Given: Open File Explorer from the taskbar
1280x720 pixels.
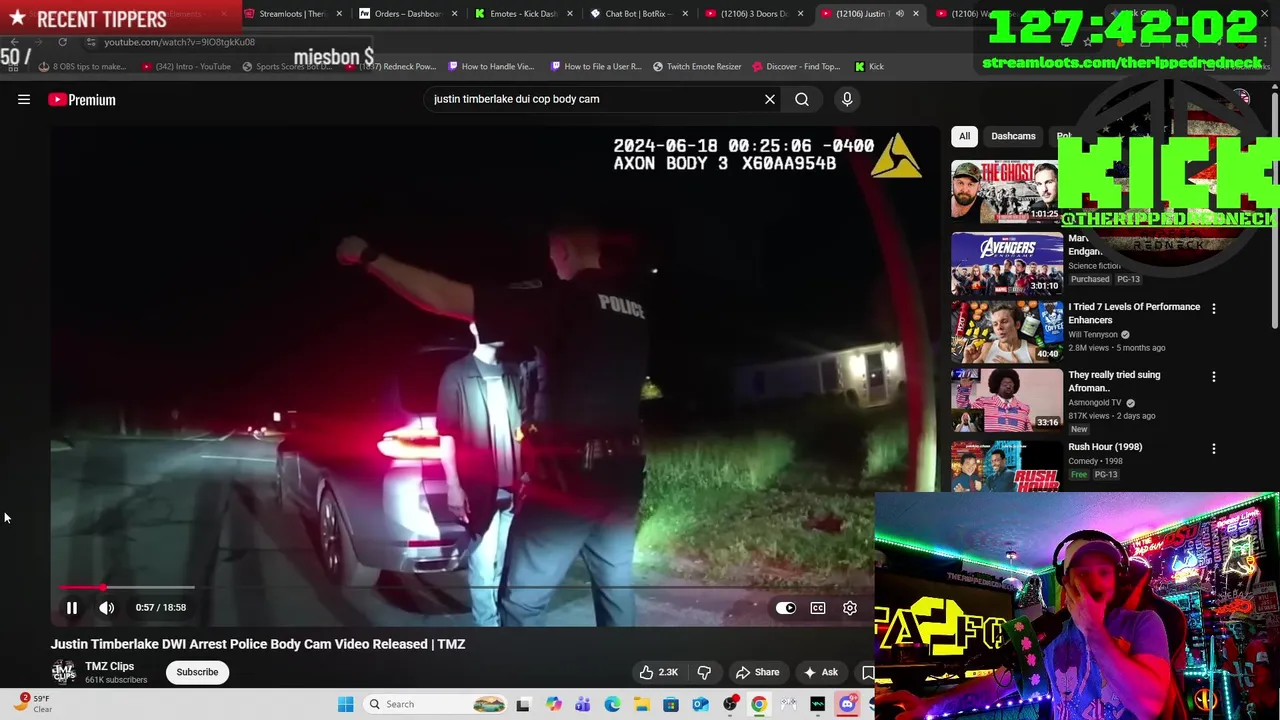Looking at the screenshot, I should coord(641,704).
